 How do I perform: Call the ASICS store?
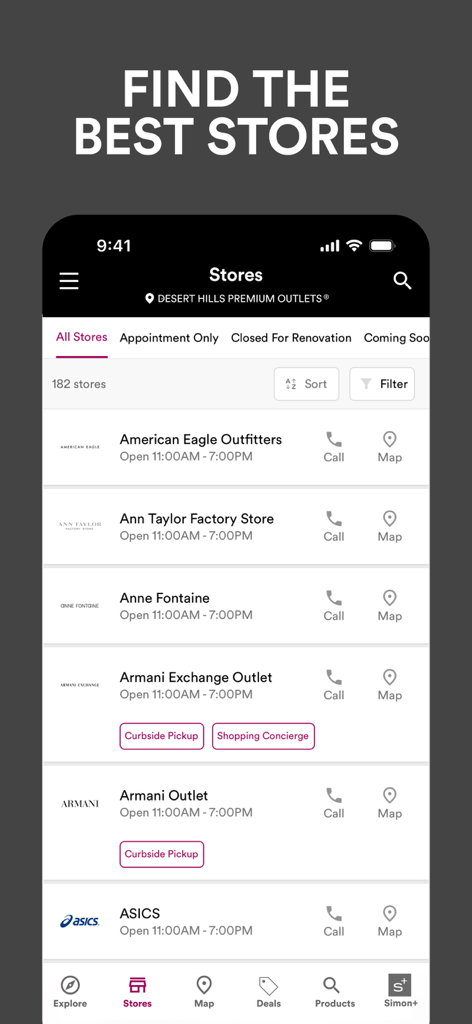coord(334,921)
